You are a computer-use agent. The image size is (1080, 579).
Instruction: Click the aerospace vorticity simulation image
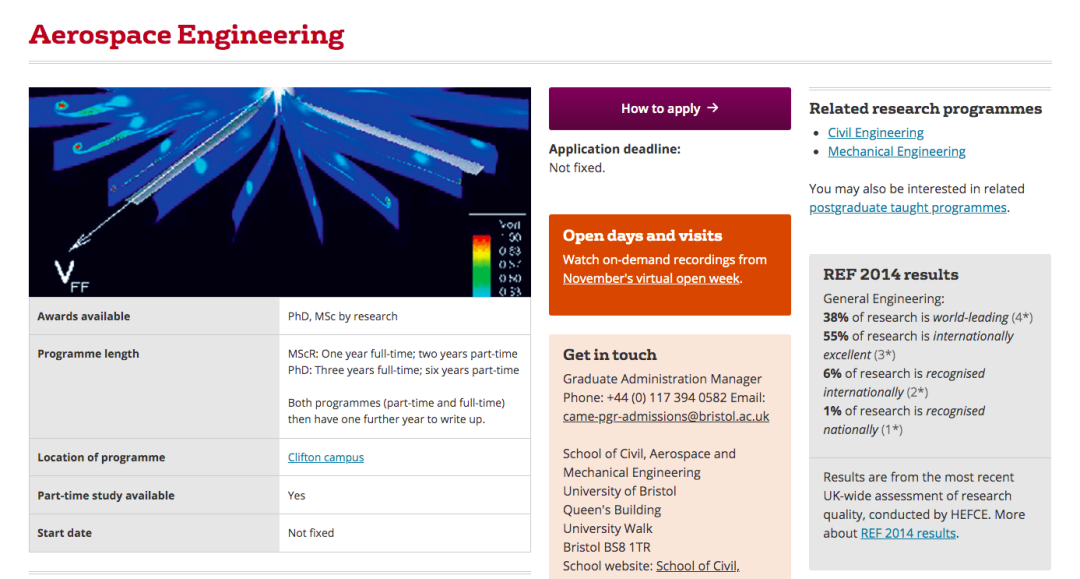[280, 192]
